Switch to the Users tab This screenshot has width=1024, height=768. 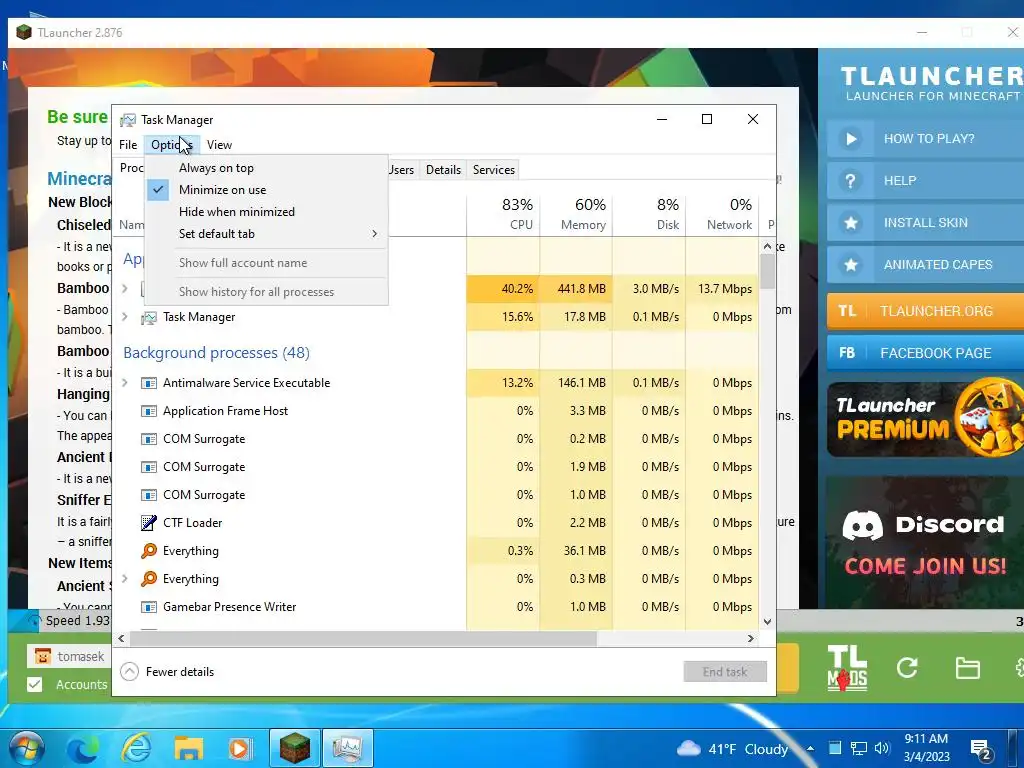coord(402,170)
